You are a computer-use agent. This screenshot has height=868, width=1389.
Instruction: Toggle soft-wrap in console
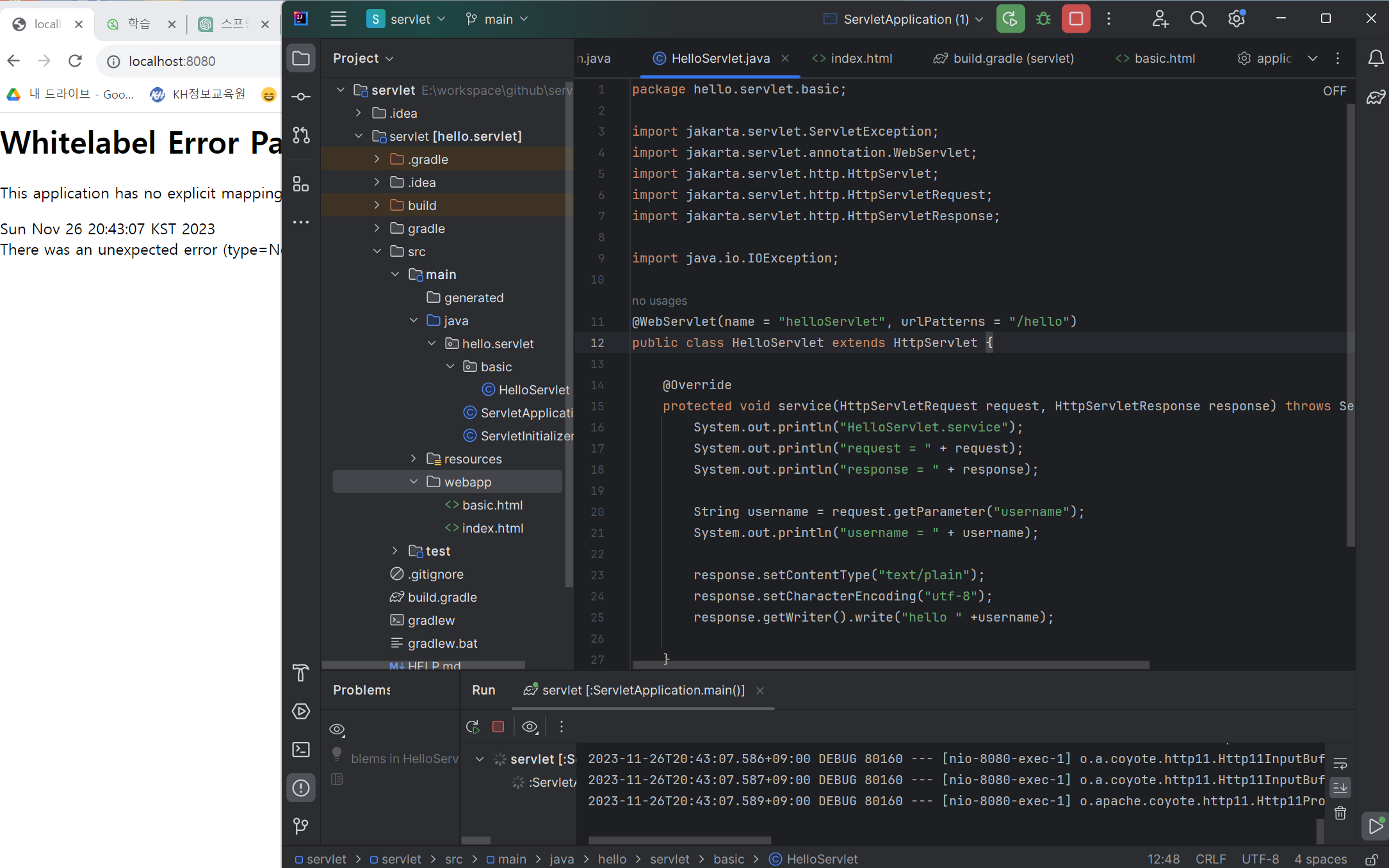[1340, 764]
